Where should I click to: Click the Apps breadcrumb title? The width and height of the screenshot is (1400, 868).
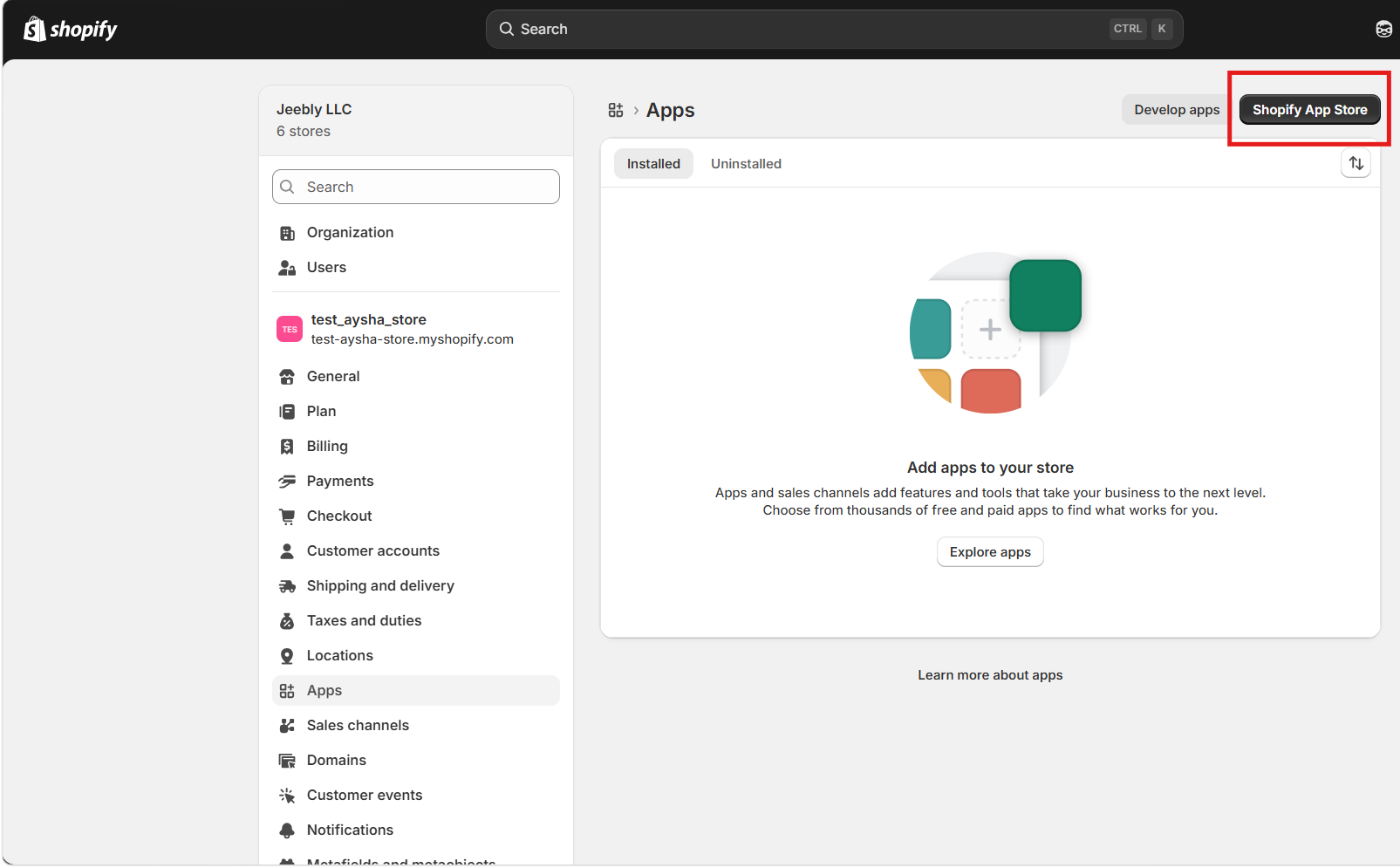coord(670,110)
